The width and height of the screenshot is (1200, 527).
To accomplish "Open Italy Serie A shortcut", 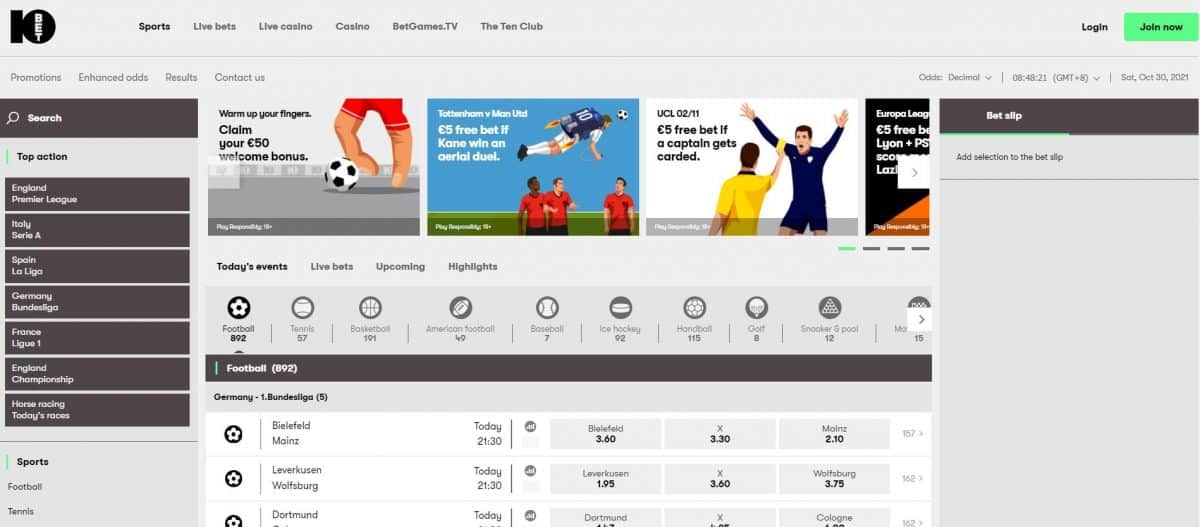I will click(x=97, y=230).
